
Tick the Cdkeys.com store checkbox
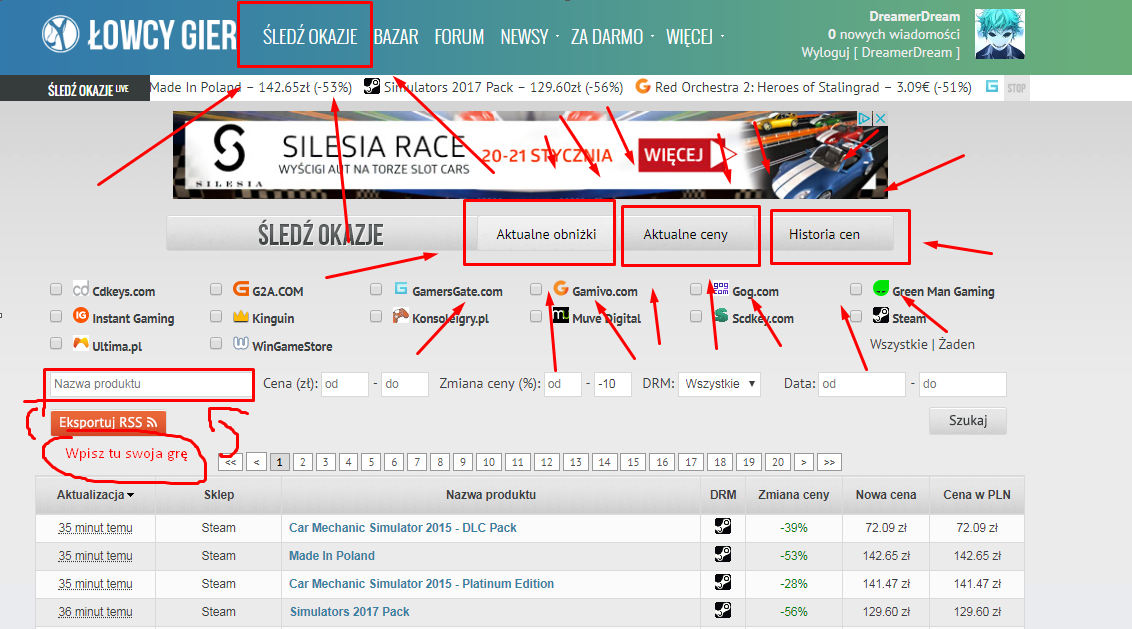(x=56, y=290)
